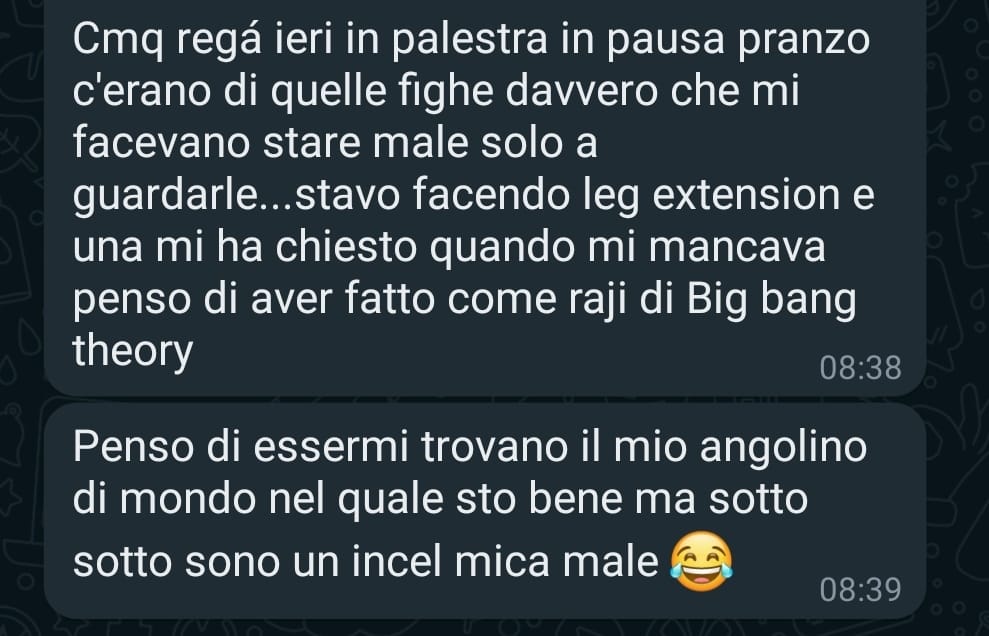Select the message starting with 'Penso di essermi'
989x636 pixels.
[x=484, y=511]
